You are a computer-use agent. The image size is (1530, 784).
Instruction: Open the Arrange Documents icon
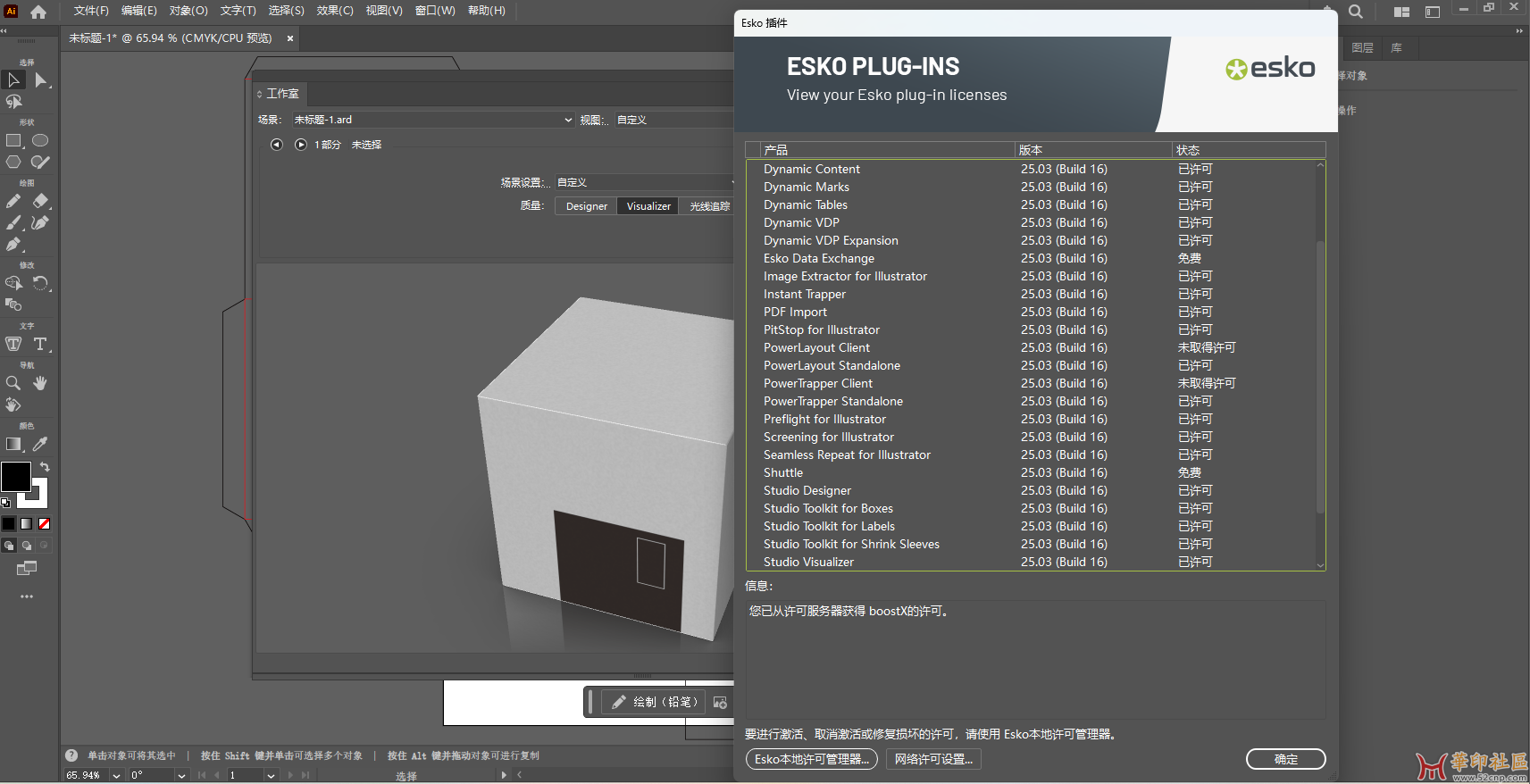click(x=1401, y=12)
